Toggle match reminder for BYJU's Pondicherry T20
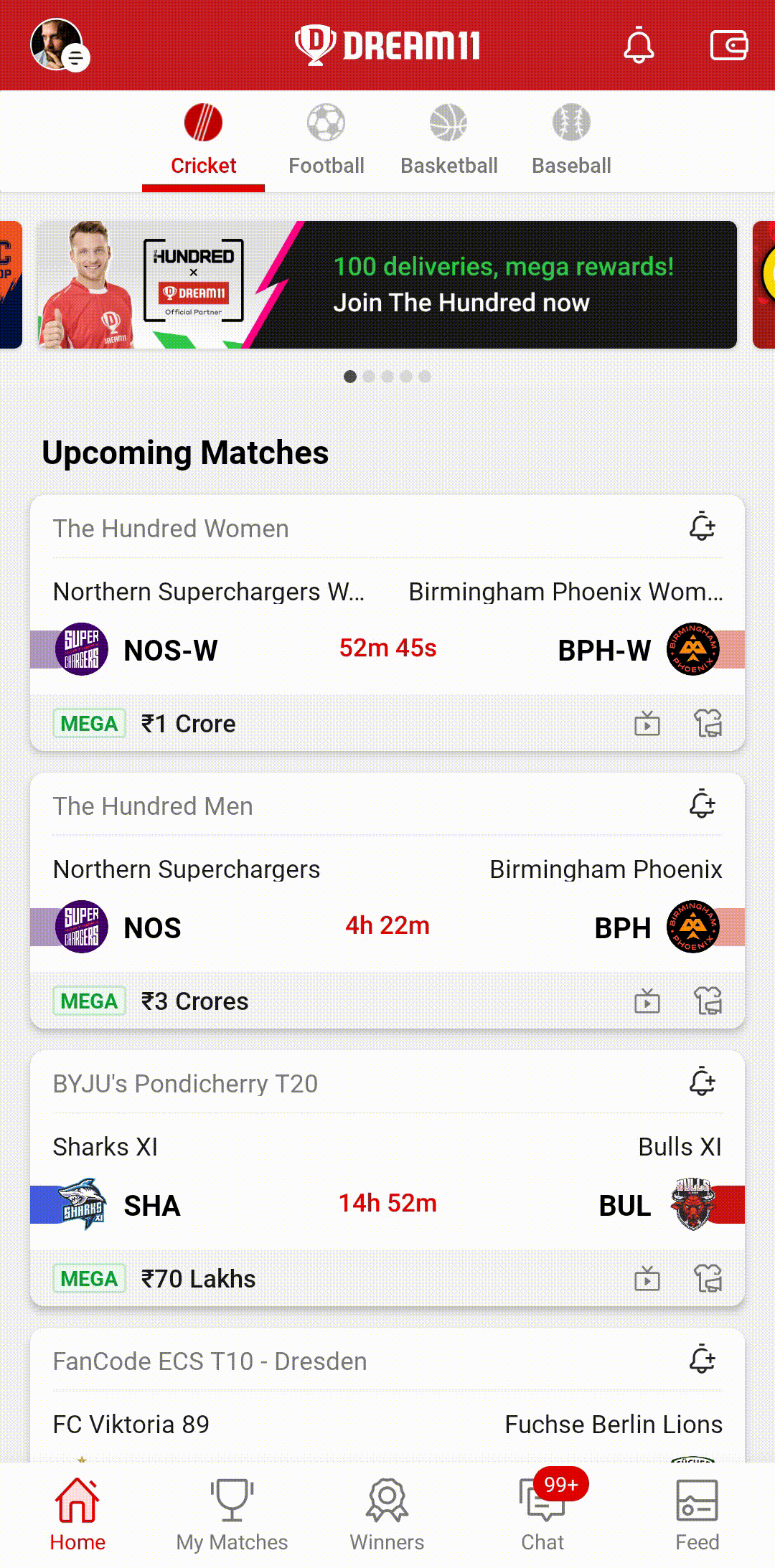This screenshot has height=1568, width=775. coord(703,1082)
